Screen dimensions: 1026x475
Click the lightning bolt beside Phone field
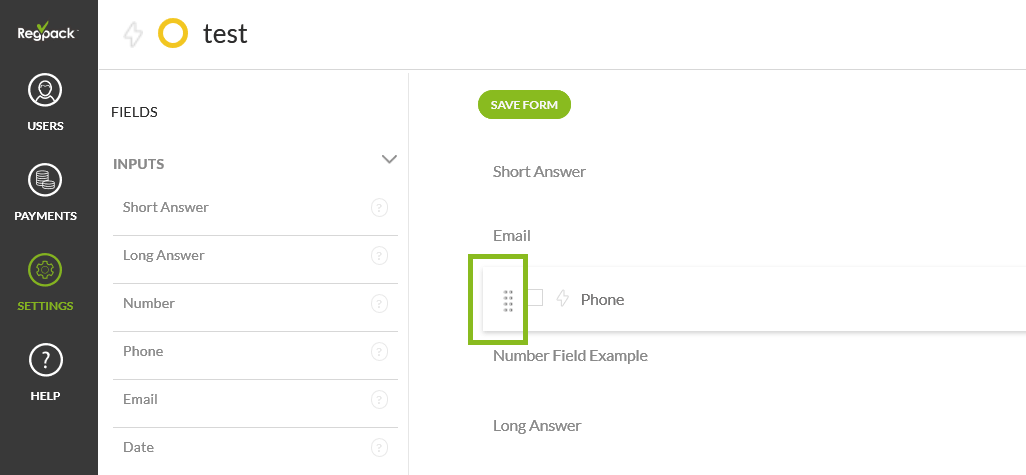562,298
